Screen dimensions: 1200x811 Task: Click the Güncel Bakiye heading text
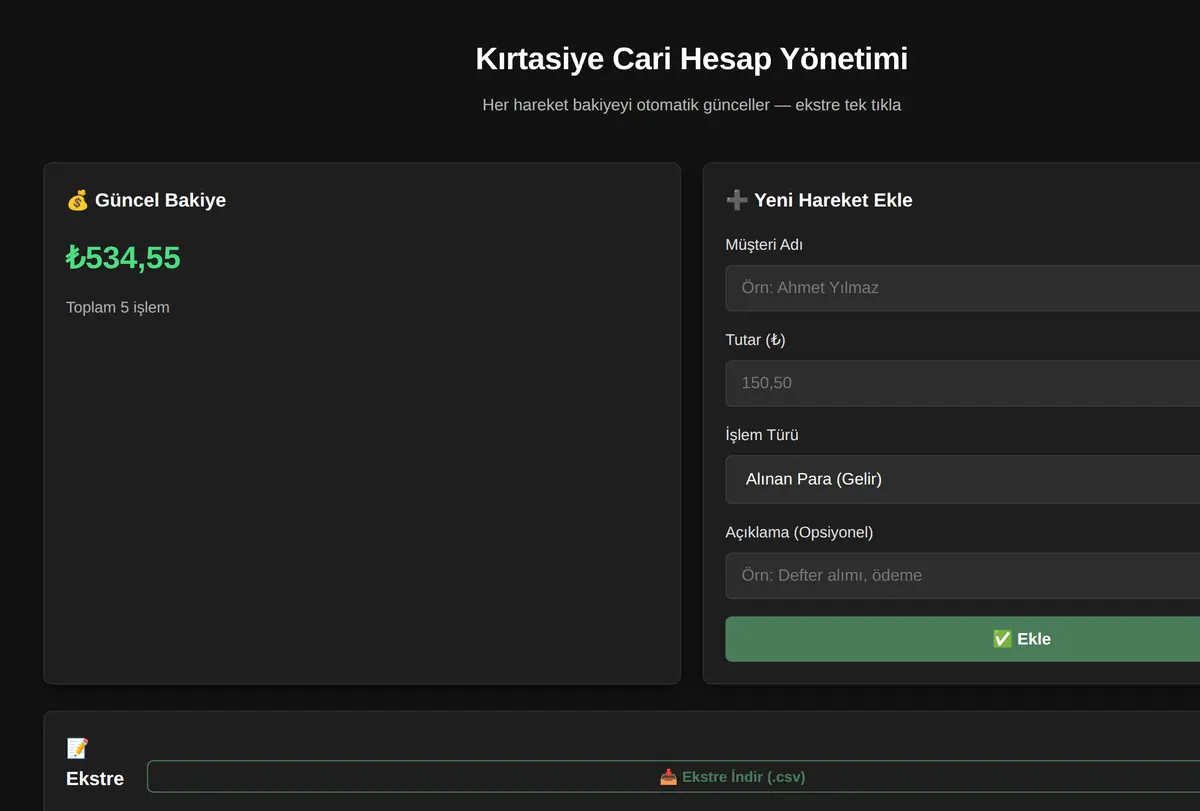(x=160, y=200)
